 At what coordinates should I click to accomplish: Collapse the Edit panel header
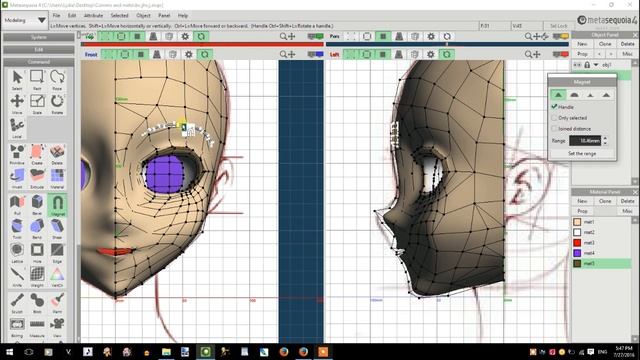click(x=39, y=49)
